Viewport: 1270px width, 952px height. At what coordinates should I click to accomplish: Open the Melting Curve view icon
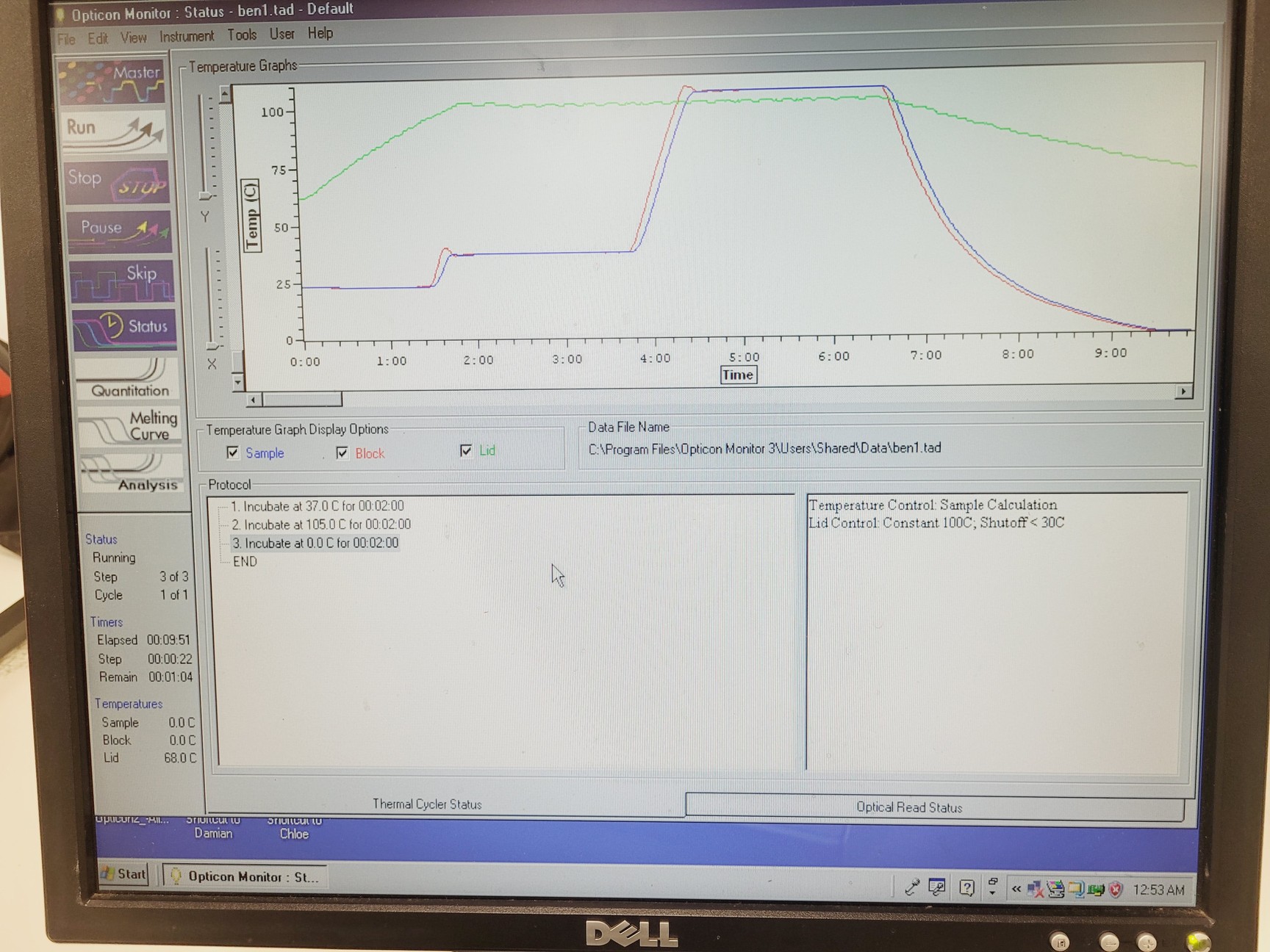pos(129,426)
